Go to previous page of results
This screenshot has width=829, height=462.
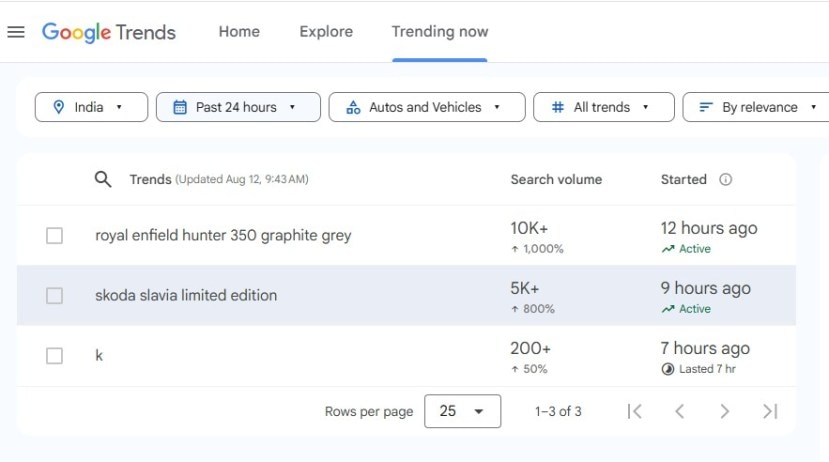pyautogui.click(x=680, y=411)
